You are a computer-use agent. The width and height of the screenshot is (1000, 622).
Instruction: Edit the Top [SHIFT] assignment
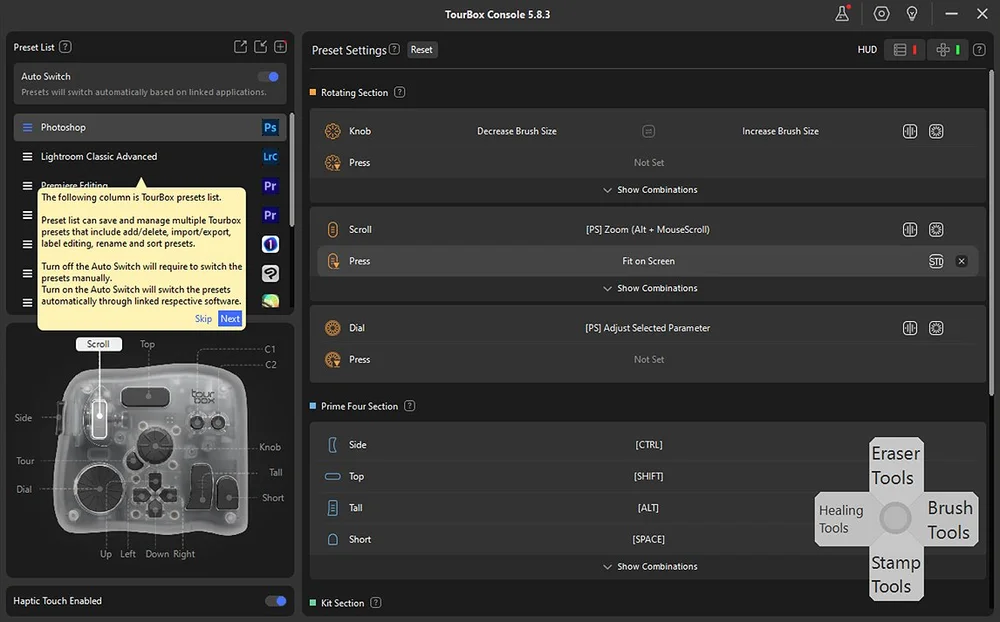(x=649, y=477)
